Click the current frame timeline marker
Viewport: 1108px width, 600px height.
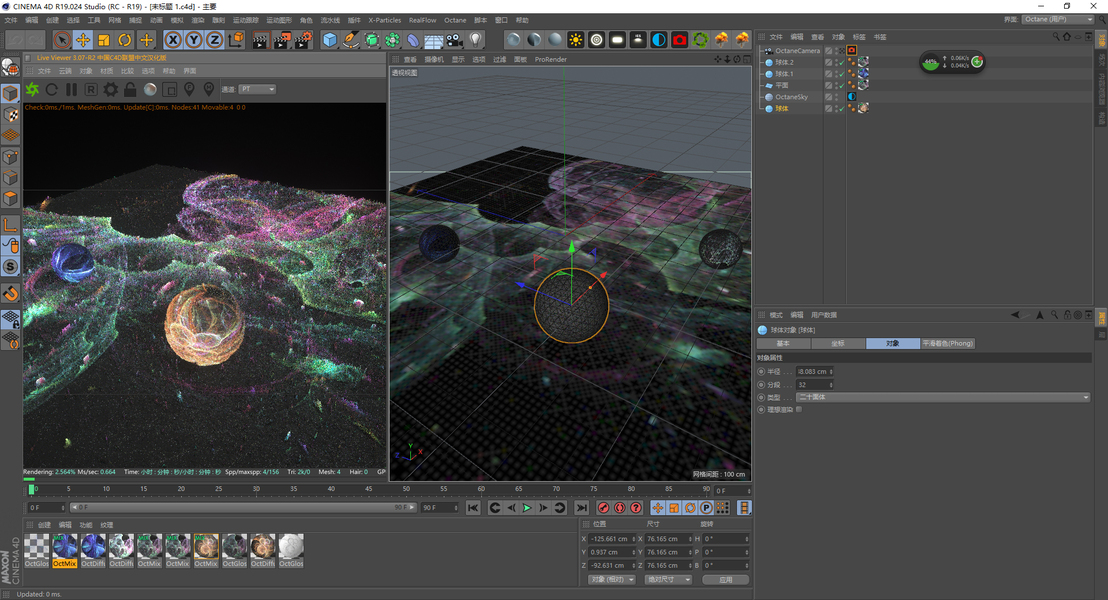pos(31,489)
